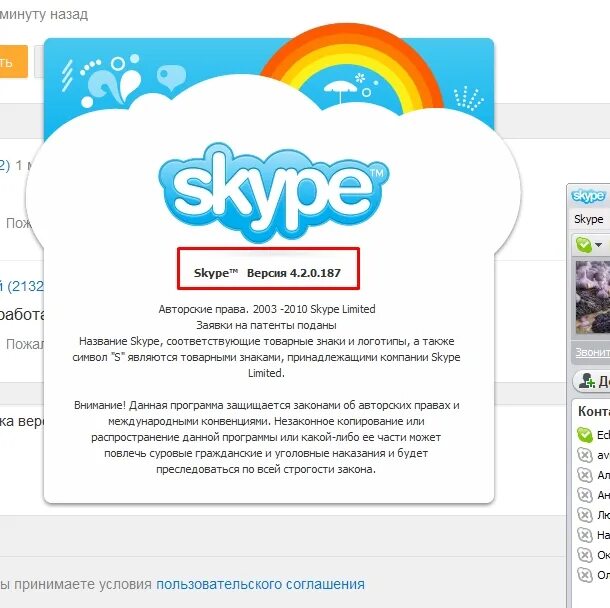The image size is (610, 608).
Task: Select the online contact with green status 'Ec'
Action: point(593,435)
